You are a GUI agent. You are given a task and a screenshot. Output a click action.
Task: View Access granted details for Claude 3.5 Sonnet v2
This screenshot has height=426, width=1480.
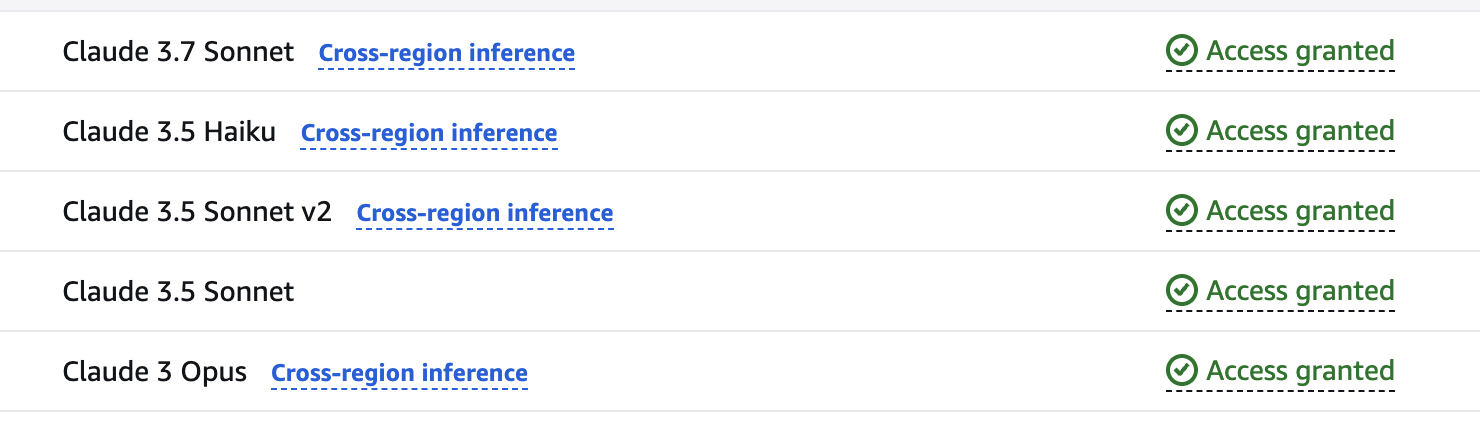click(x=1300, y=211)
